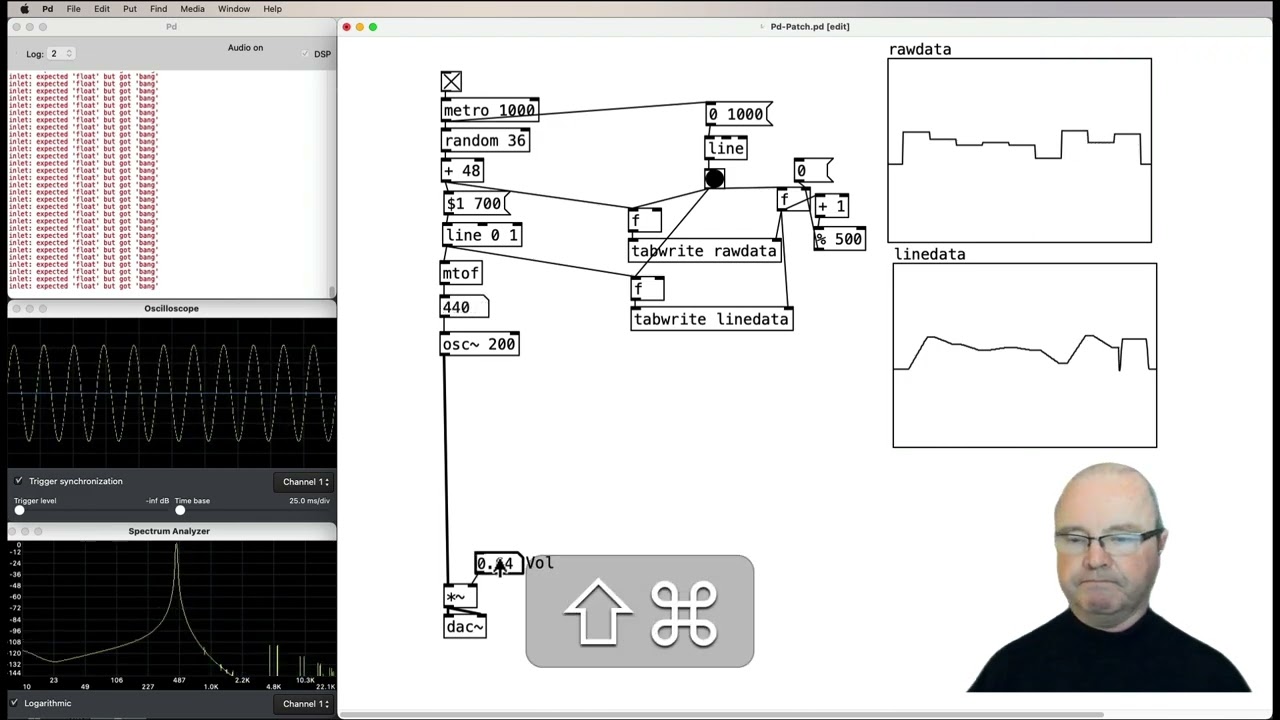Viewport: 1280px width, 720px height.
Task: Open the File menu
Action: 73,9
